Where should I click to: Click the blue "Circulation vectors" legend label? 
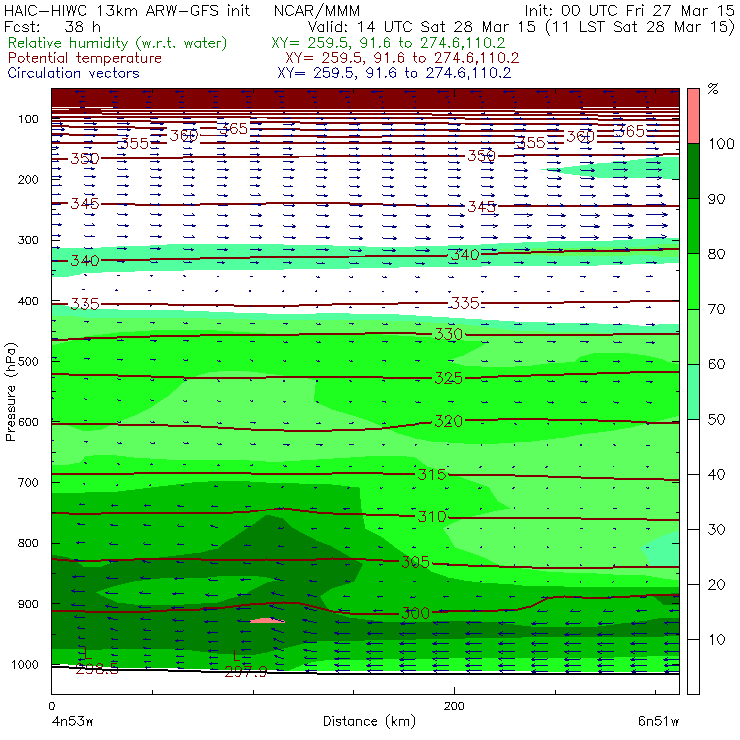coord(74,73)
